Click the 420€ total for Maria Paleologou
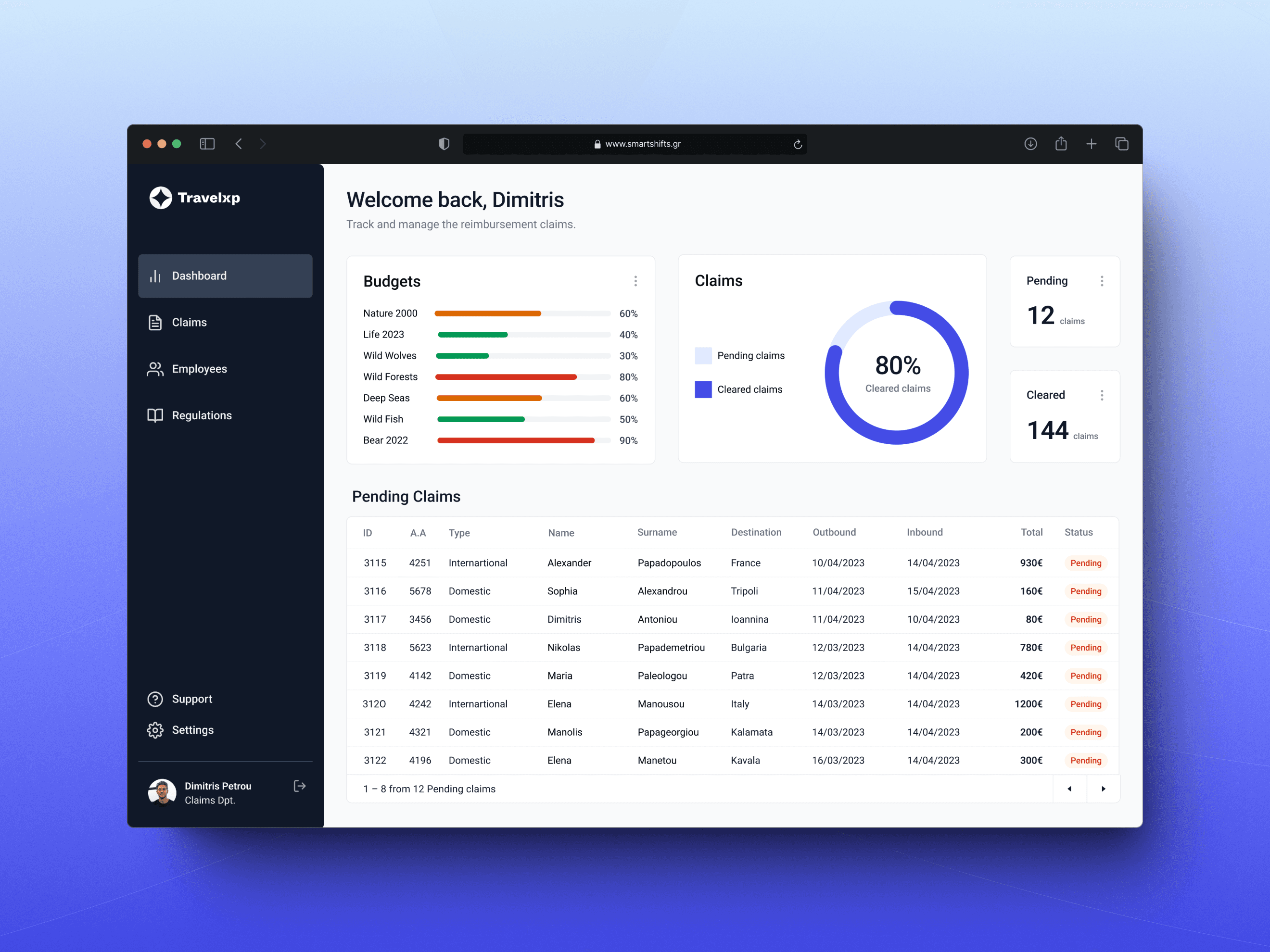1270x952 pixels. [x=1031, y=676]
